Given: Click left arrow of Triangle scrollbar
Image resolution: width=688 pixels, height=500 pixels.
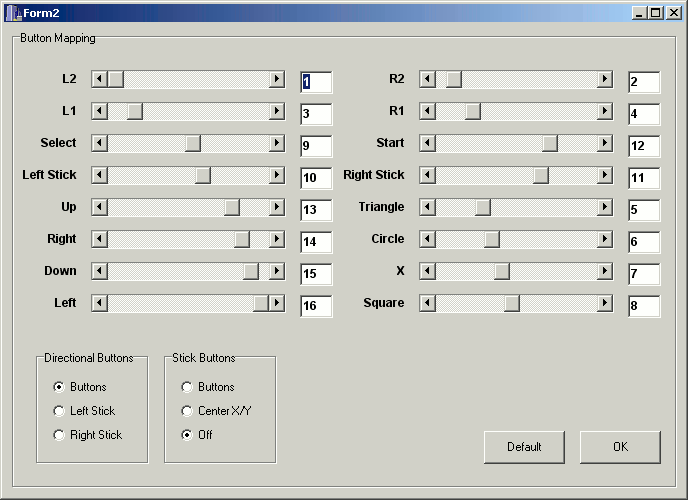Looking at the screenshot, I should 427,207.
